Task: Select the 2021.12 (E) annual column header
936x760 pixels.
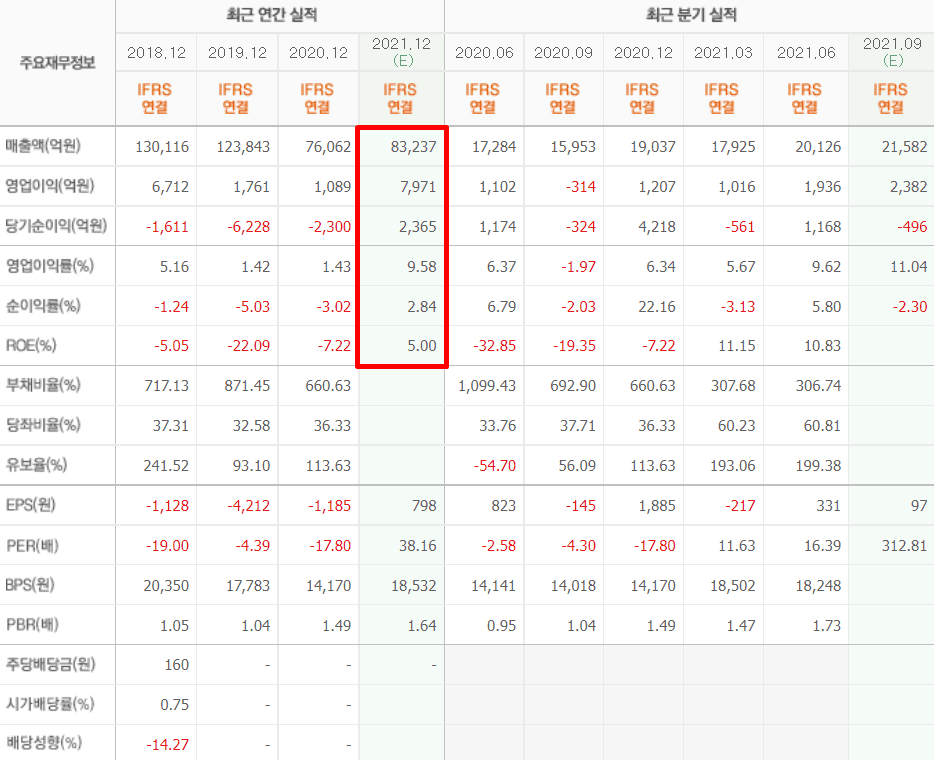Action: 400,51
